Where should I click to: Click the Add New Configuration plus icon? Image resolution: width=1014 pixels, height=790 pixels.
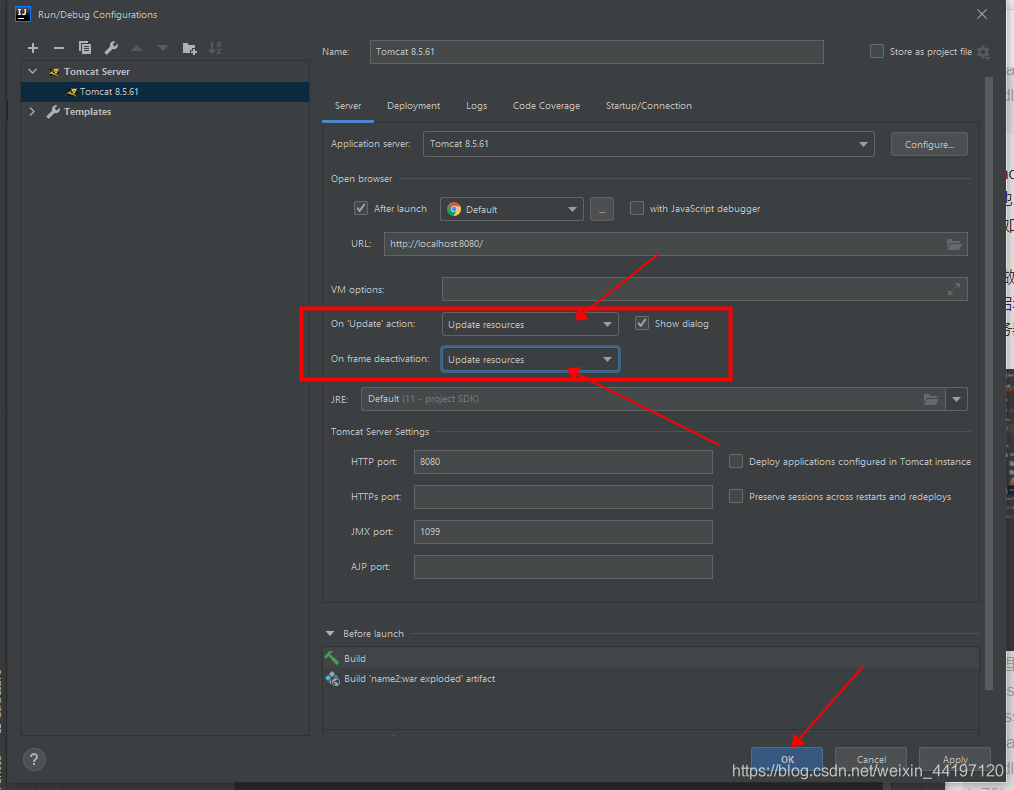(33, 48)
